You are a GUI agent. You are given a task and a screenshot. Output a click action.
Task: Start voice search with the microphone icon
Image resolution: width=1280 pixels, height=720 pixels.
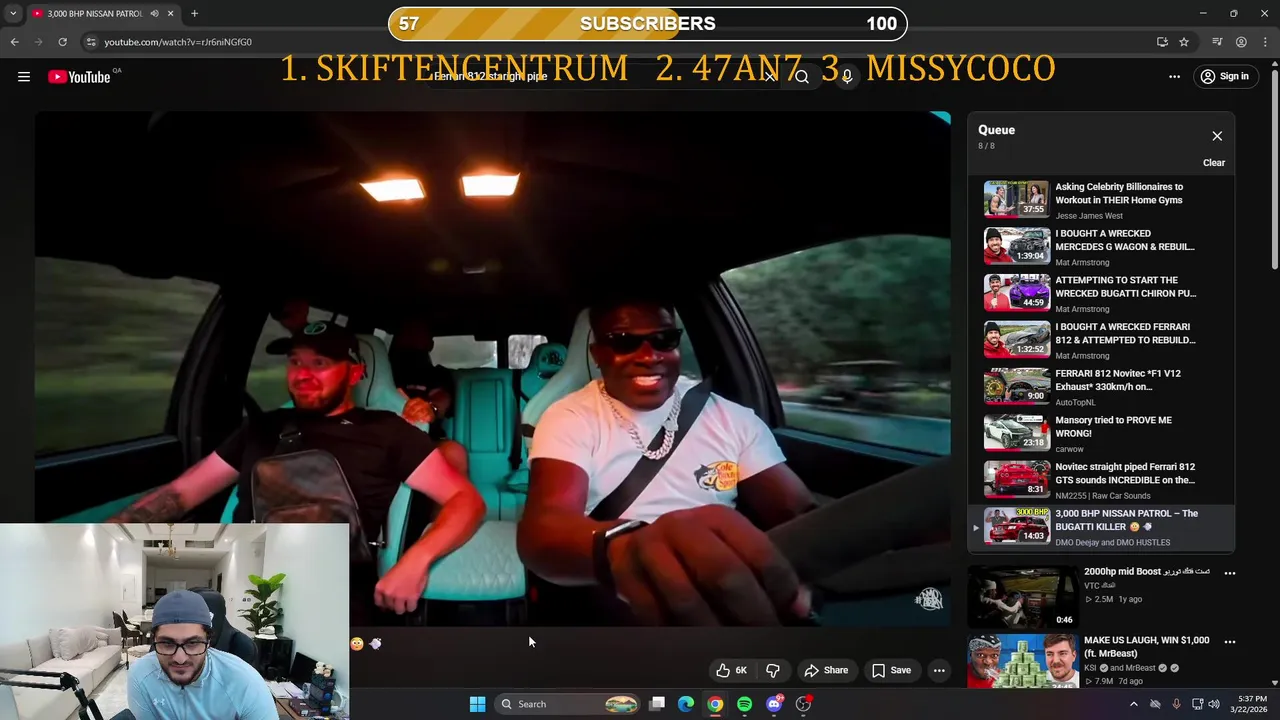click(847, 76)
